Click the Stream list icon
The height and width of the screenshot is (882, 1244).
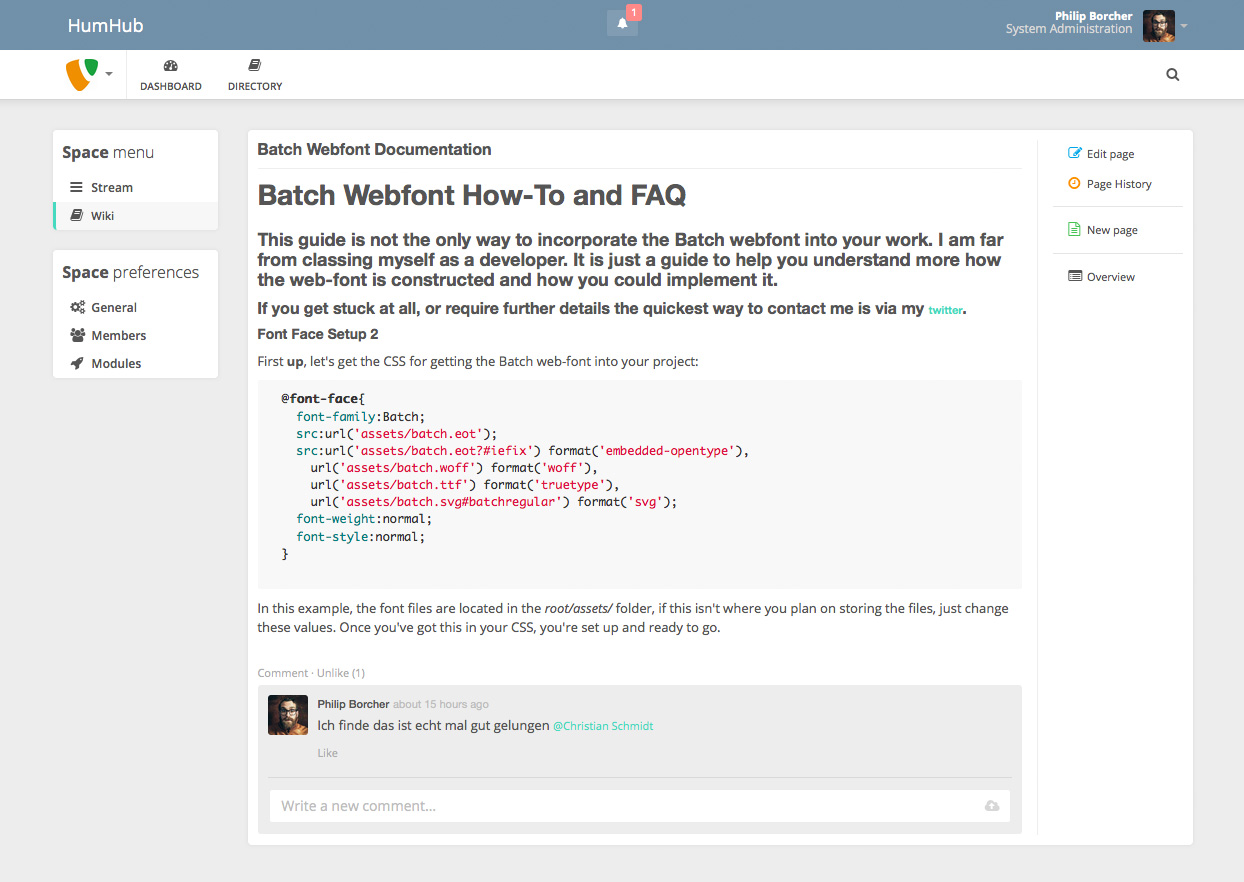(76, 187)
